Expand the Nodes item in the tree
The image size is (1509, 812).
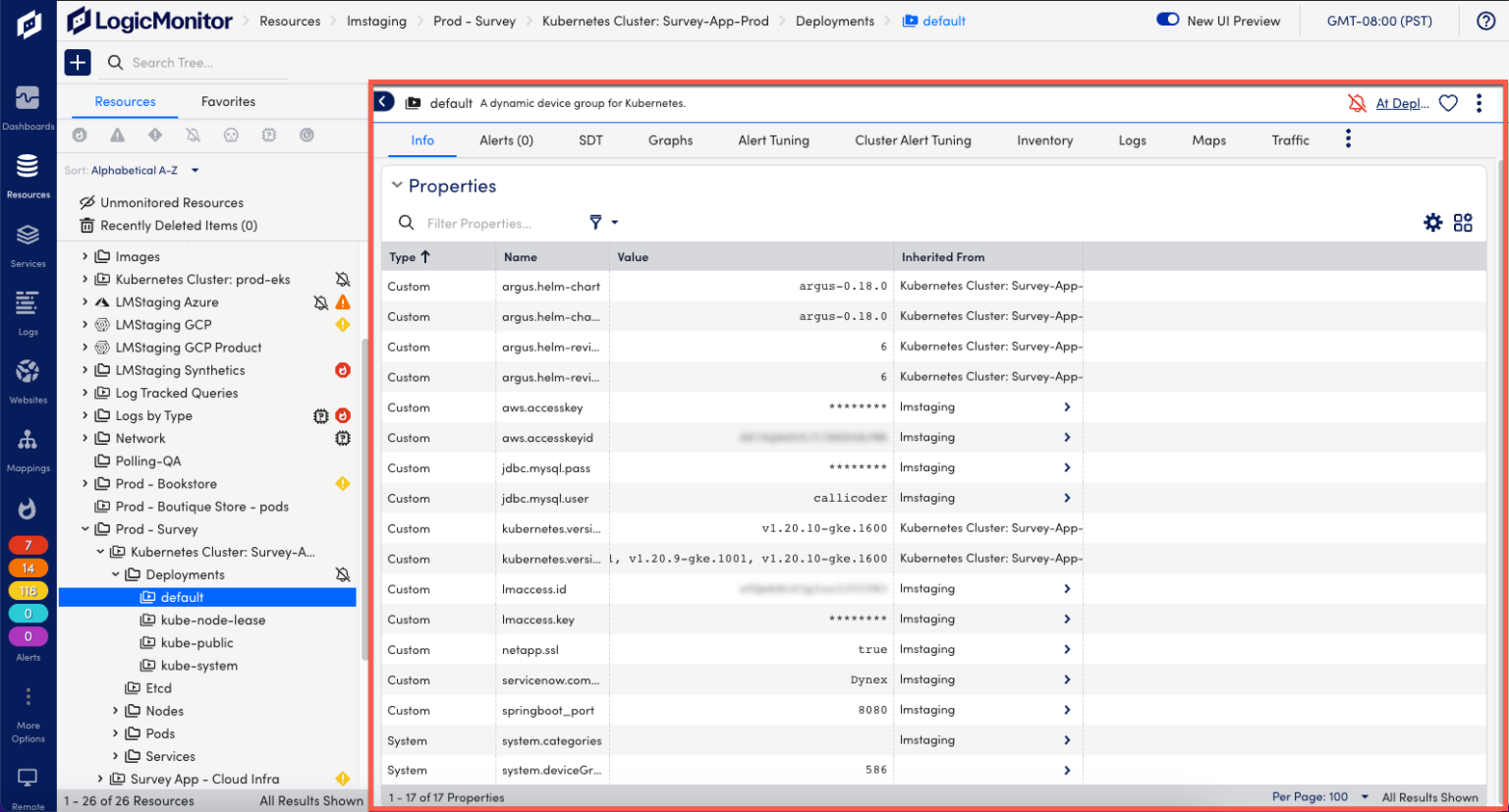pyautogui.click(x=116, y=710)
